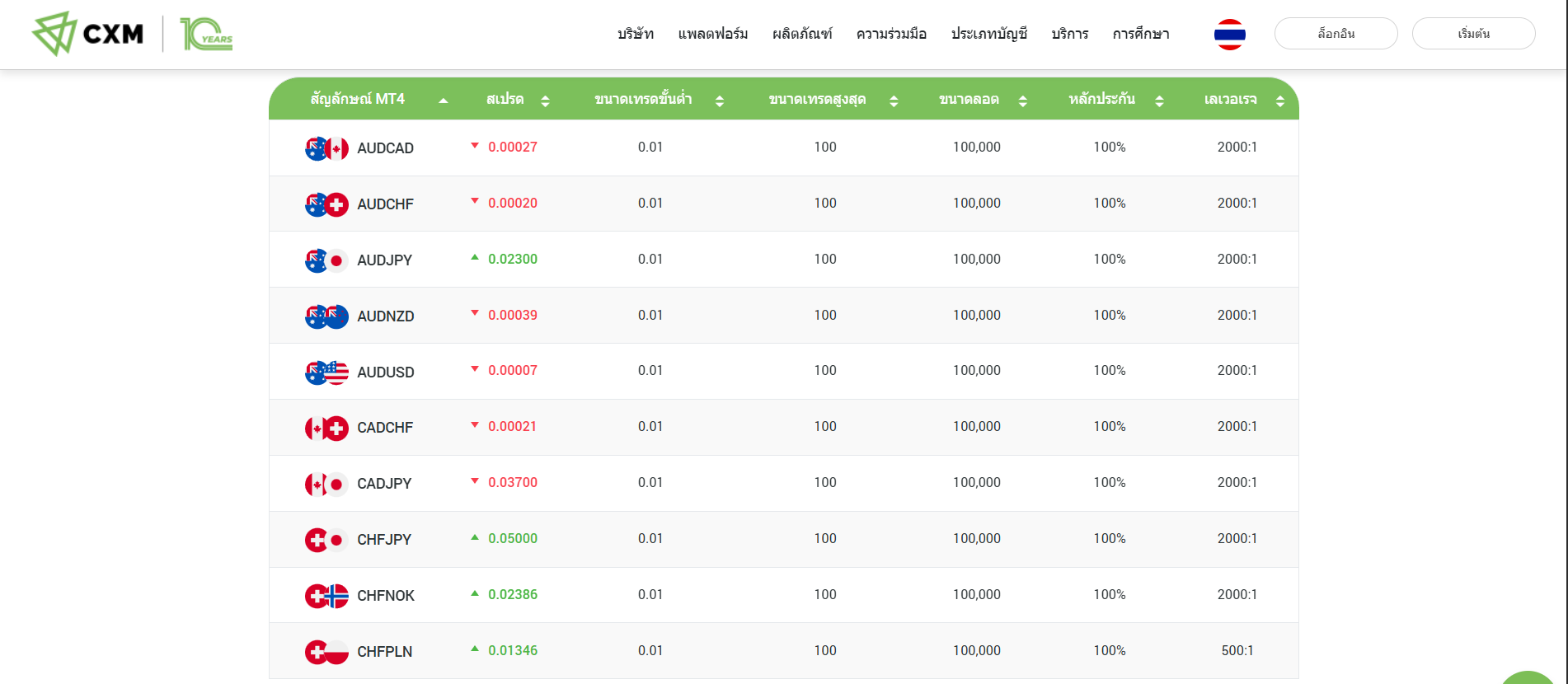
Task: Sort by สัญลักษณ์ MT4 column arrow
Action: [444, 101]
